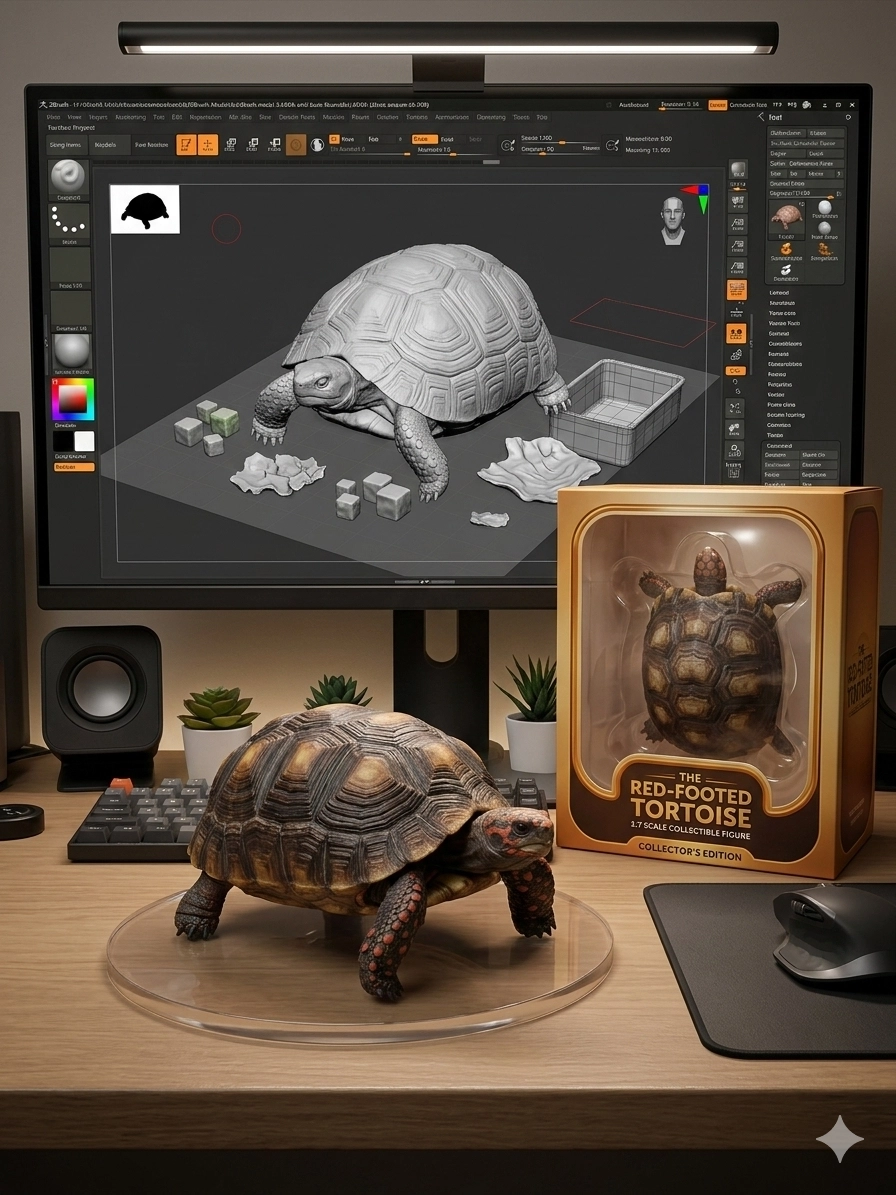The width and height of the screenshot is (896, 1195).
Task: Pick a color in the rainbow color picker square
Action: [73, 400]
